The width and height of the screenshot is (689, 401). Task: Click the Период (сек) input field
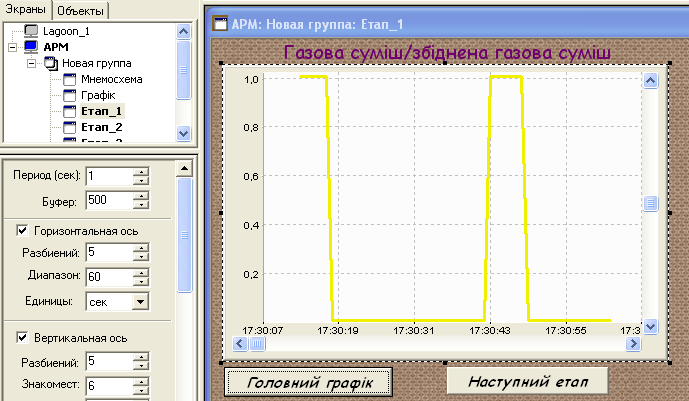tap(109, 176)
